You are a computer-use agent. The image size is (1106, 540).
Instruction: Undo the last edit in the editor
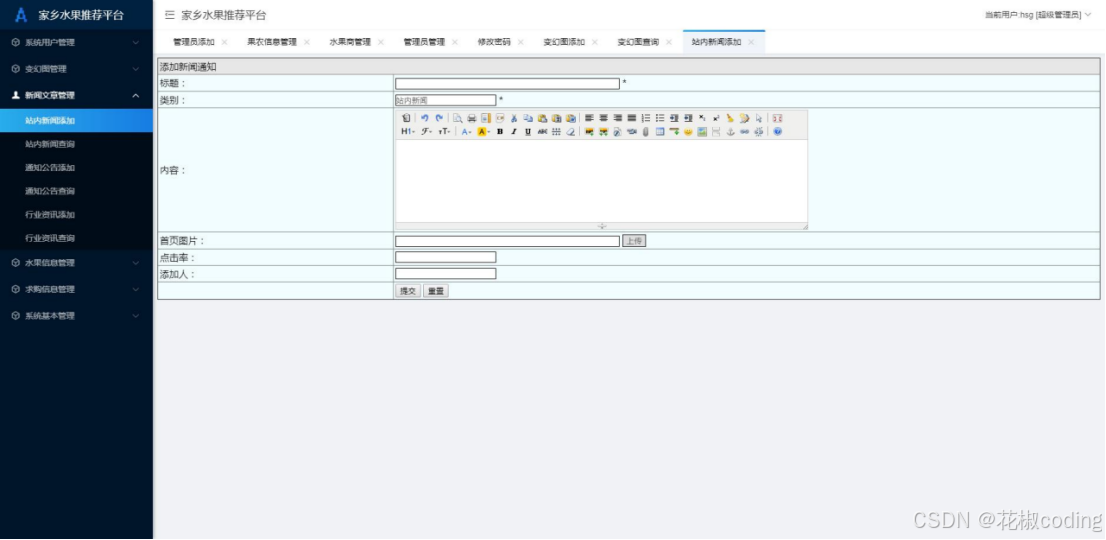(x=425, y=118)
